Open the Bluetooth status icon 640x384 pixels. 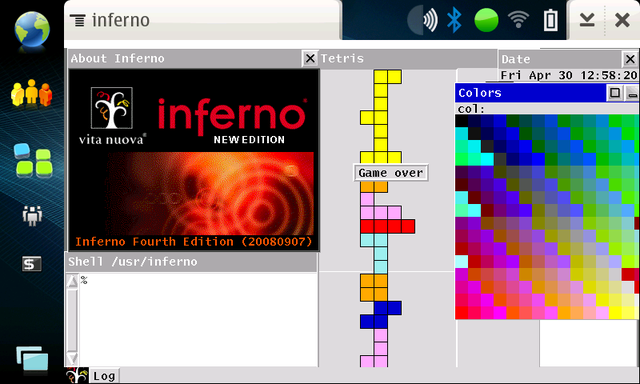[454, 20]
